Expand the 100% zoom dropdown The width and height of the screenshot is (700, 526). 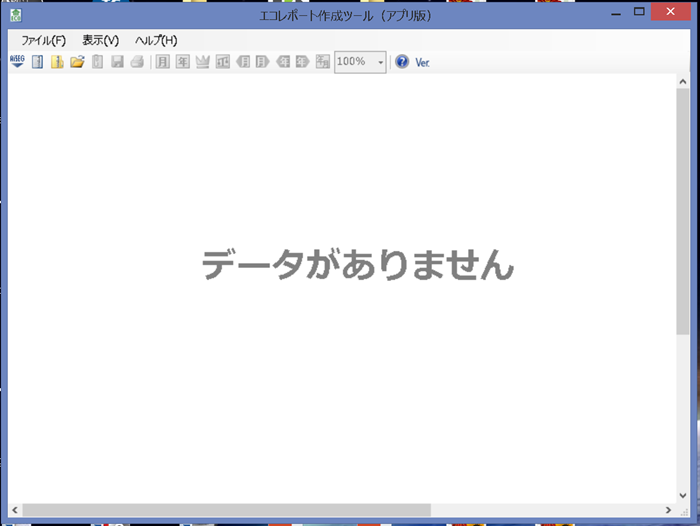click(x=380, y=62)
